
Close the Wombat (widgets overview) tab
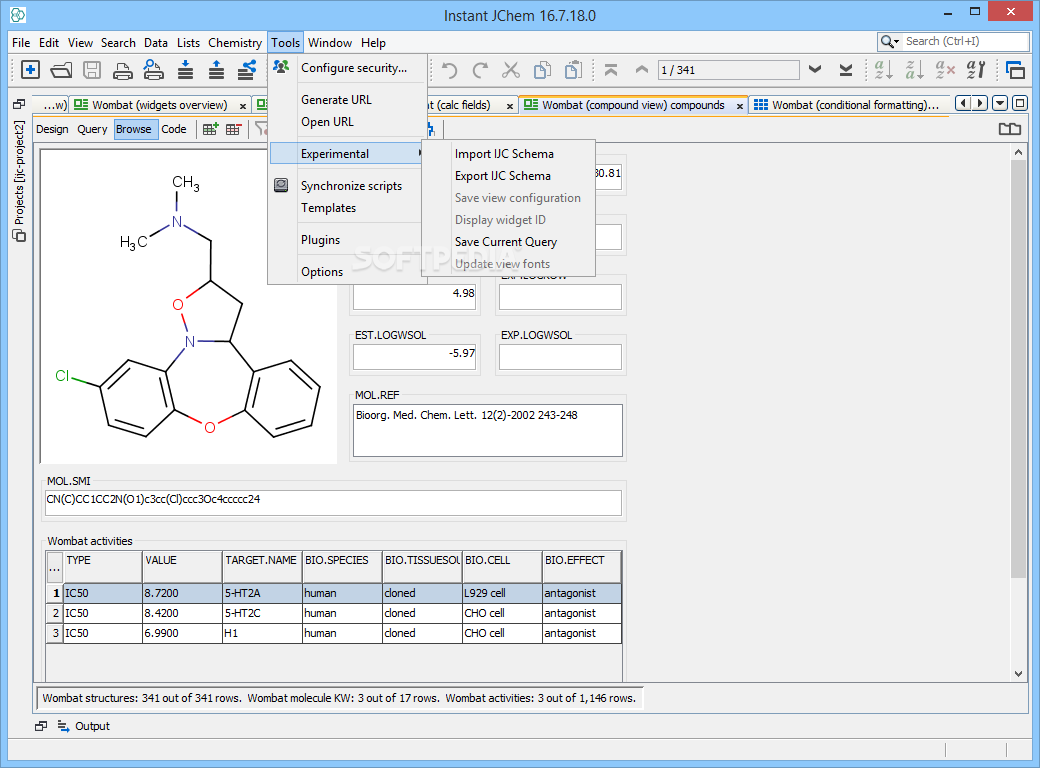point(243,106)
